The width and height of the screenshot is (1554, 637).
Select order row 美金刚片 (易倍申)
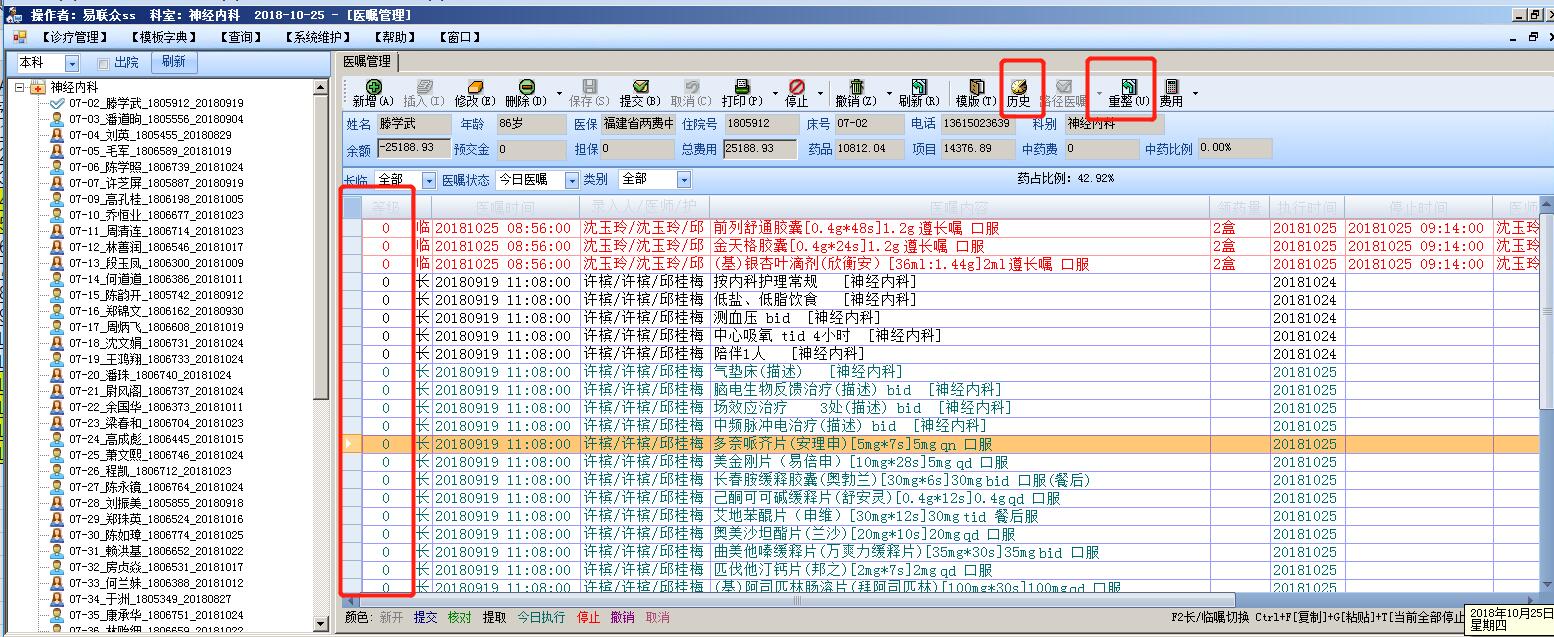point(940,462)
